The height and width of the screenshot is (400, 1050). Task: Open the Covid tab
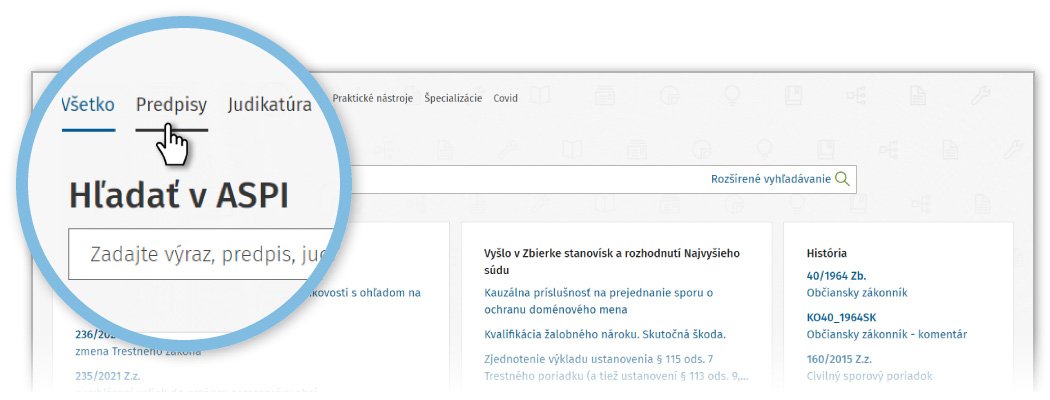coord(505,99)
